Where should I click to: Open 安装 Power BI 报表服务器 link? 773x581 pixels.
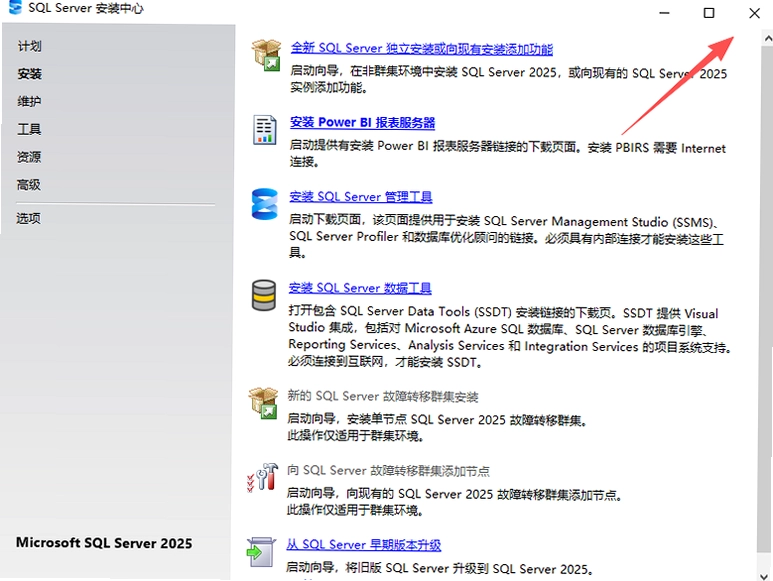pos(362,122)
